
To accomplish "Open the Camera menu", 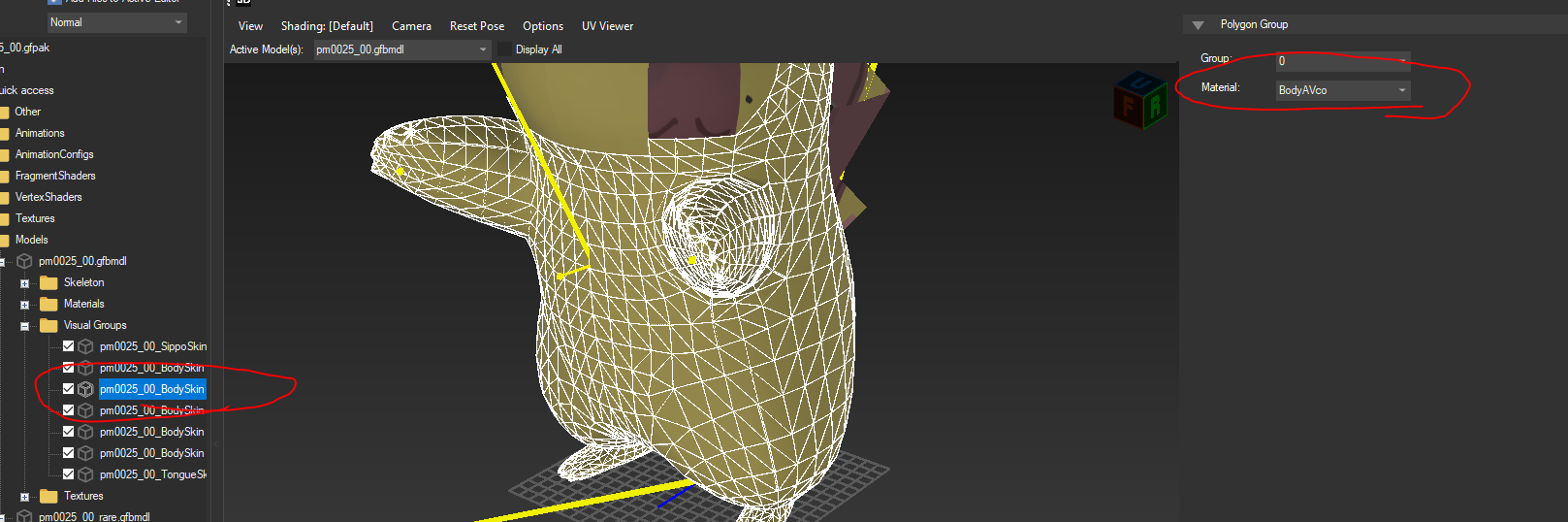I will (x=411, y=26).
